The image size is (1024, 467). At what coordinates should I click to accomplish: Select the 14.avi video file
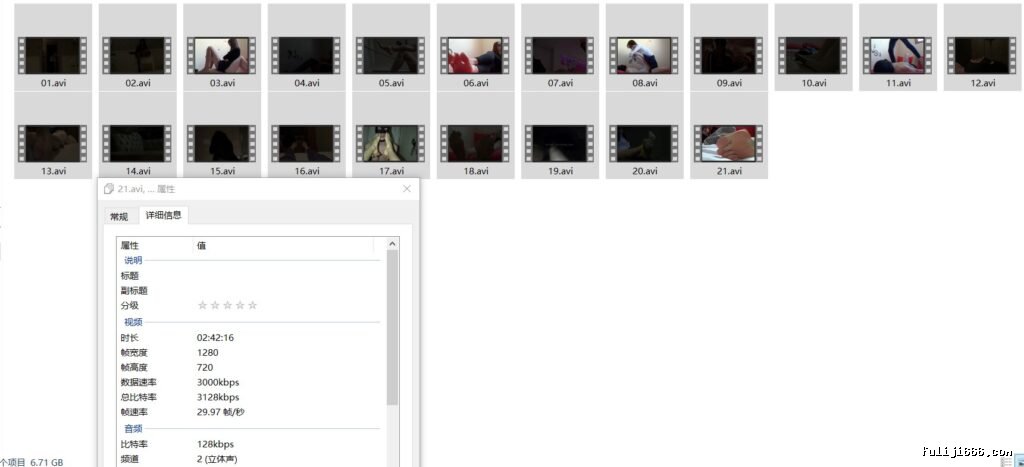tap(137, 135)
